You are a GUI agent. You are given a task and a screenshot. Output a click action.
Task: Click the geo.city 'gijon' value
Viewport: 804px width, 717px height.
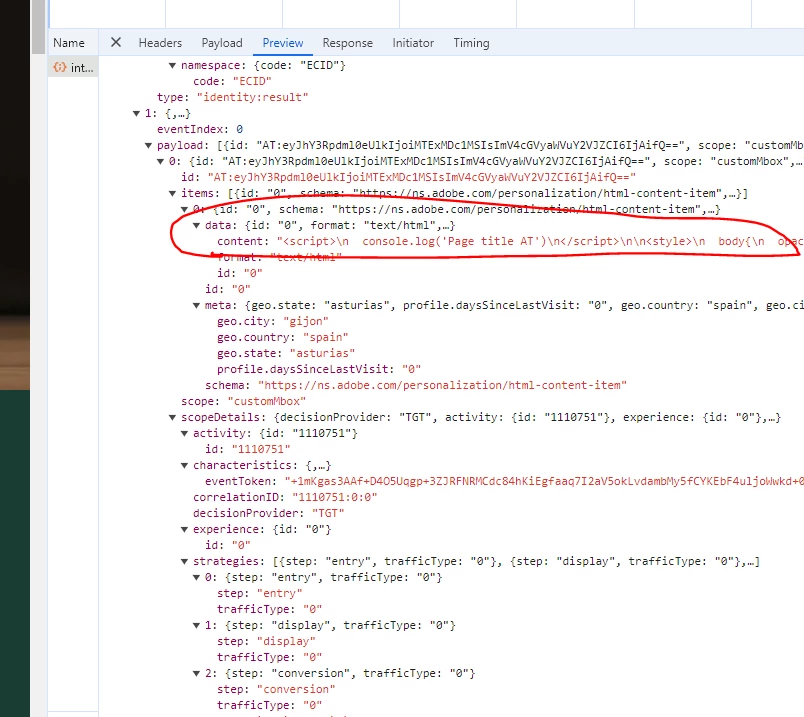[306, 321]
